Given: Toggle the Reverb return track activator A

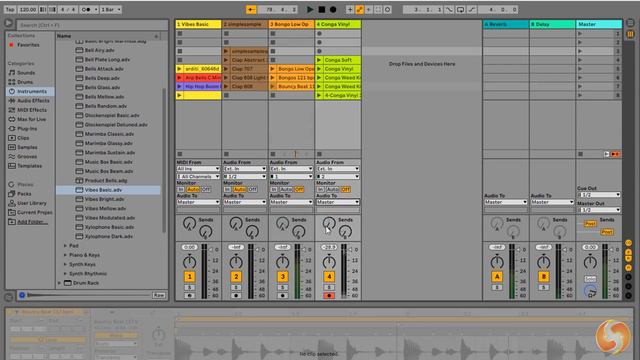Looking at the screenshot, I should [x=497, y=277].
